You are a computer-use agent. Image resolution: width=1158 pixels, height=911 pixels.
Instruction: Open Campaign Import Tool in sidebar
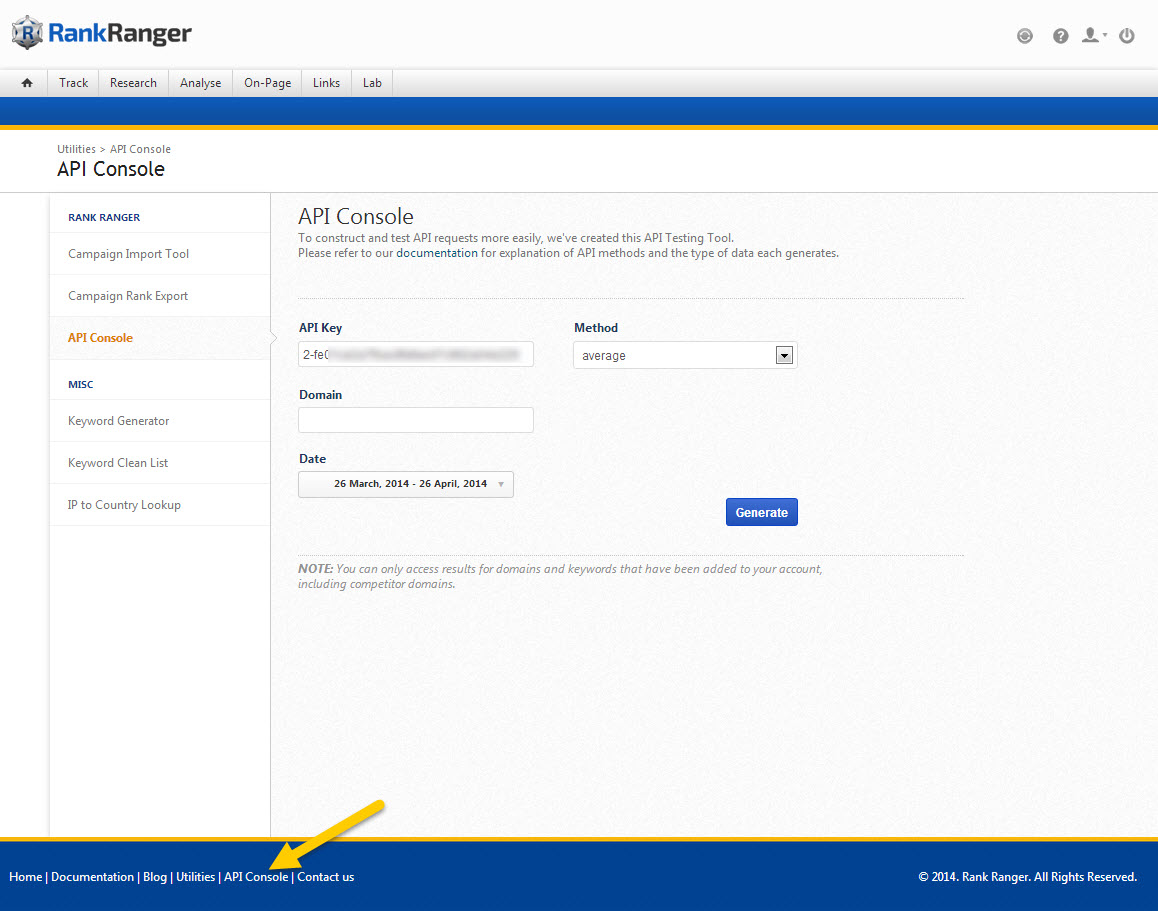point(160,254)
